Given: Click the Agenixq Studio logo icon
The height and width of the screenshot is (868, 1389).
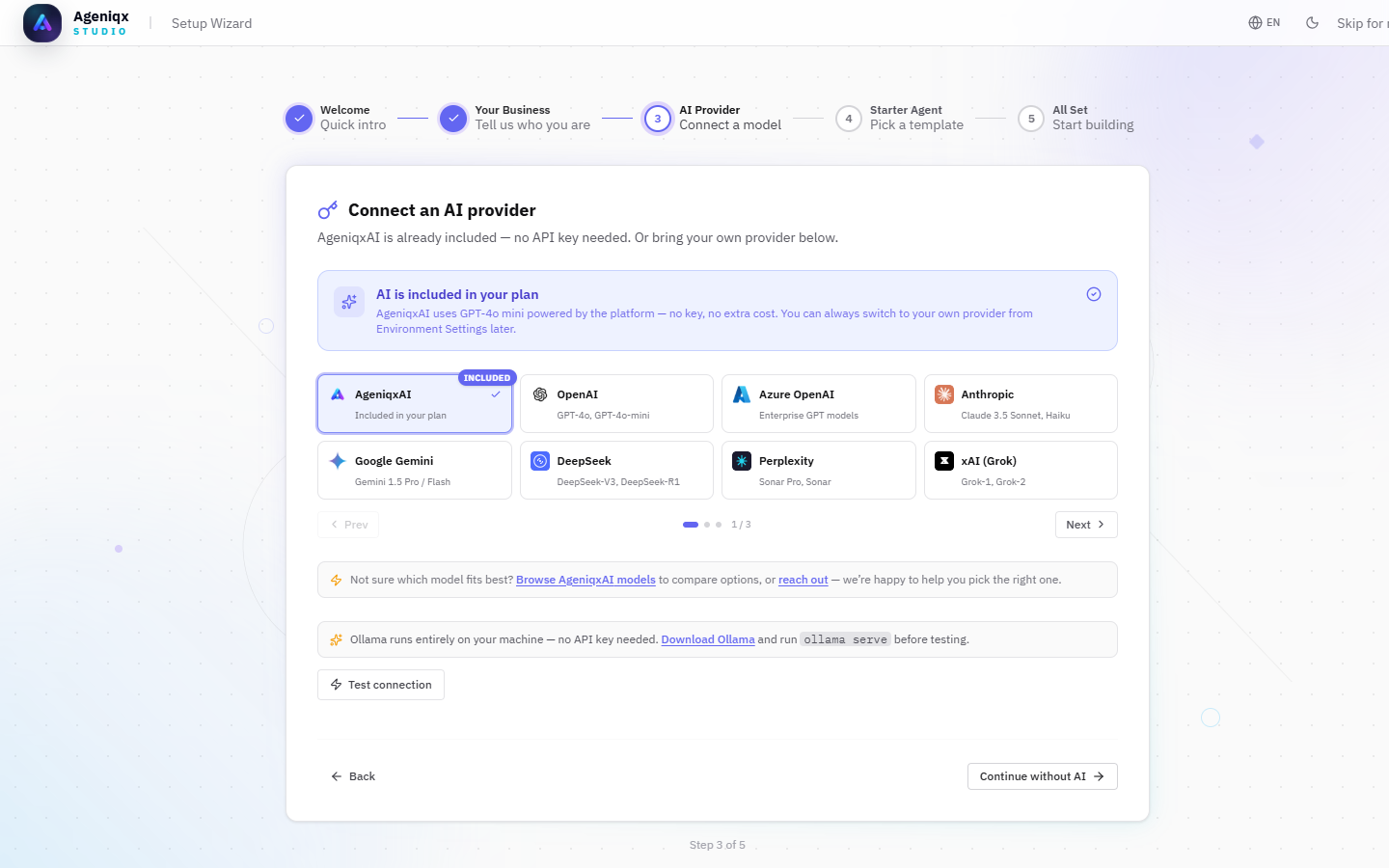Looking at the screenshot, I should (42, 23).
